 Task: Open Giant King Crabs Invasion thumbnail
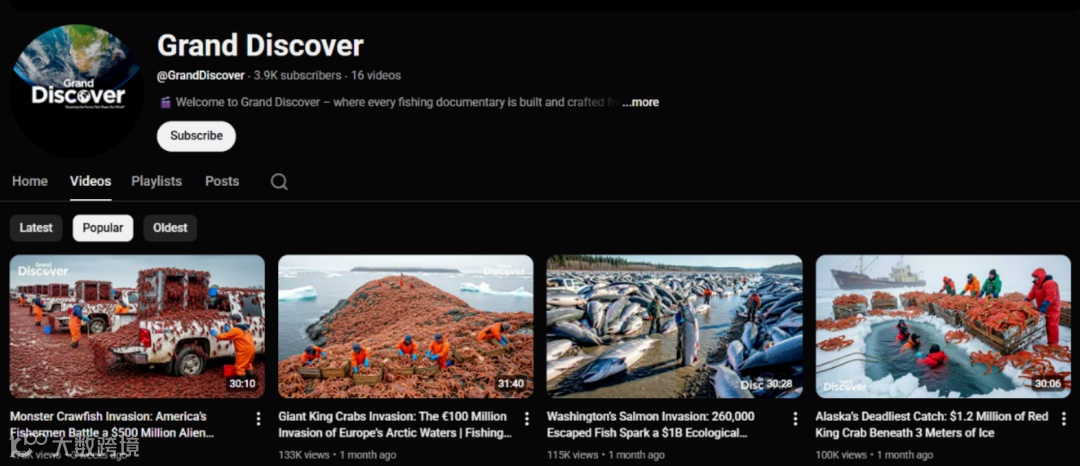point(406,326)
